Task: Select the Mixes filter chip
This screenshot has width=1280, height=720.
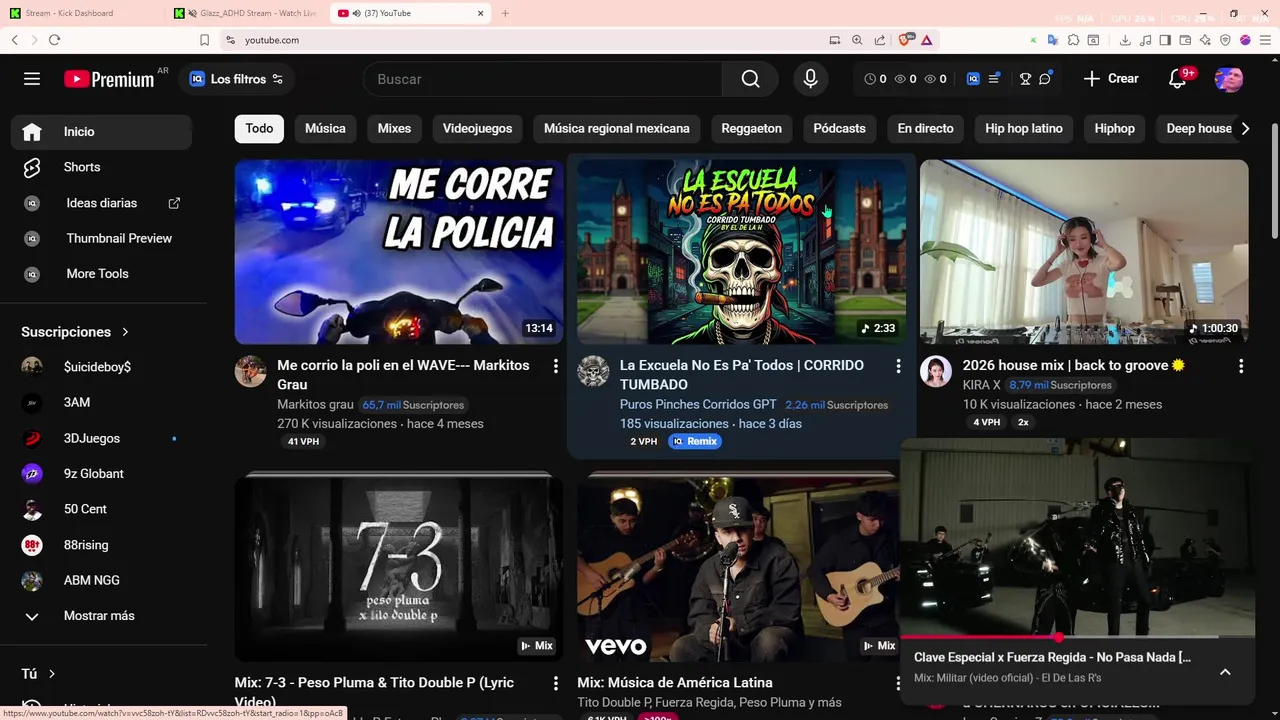Action: click(x=394, y=128)
